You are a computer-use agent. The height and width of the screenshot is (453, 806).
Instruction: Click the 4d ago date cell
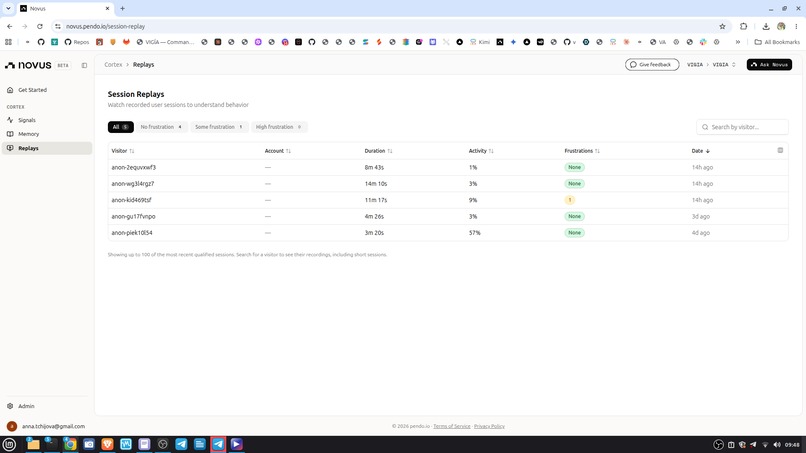tap(701, 233)
